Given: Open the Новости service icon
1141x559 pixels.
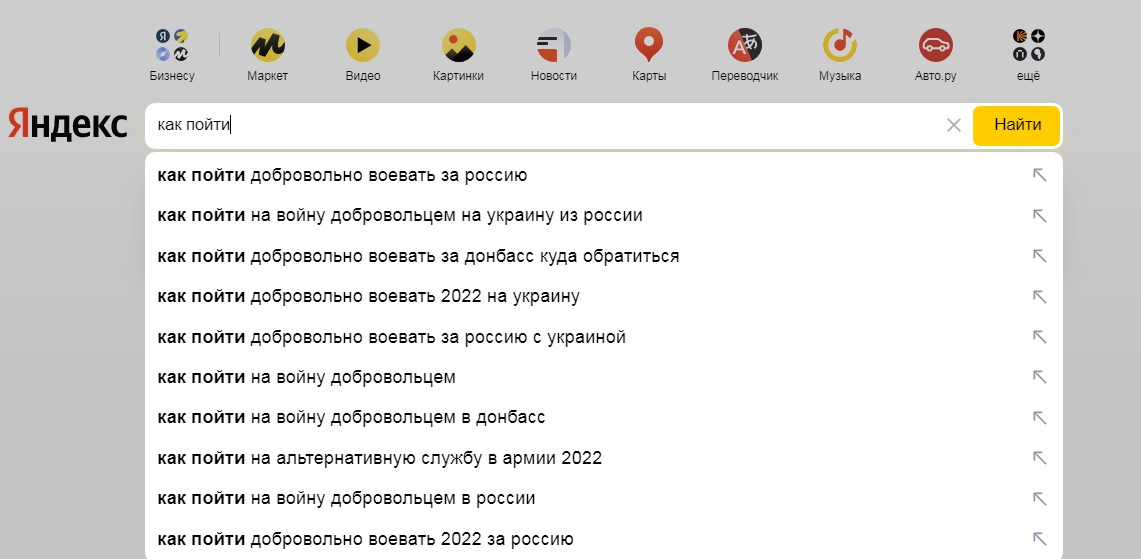Looking at the screenshot, I should 554,45.
